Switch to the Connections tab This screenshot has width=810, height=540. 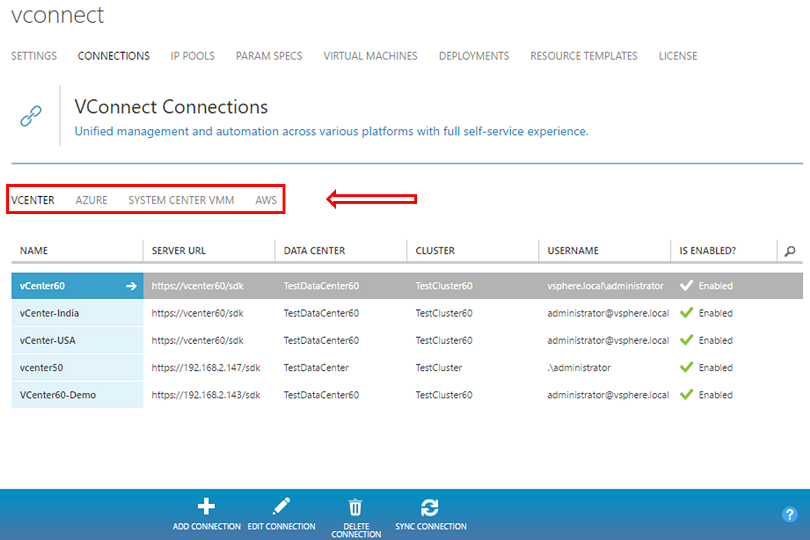(x=114, y=56)
